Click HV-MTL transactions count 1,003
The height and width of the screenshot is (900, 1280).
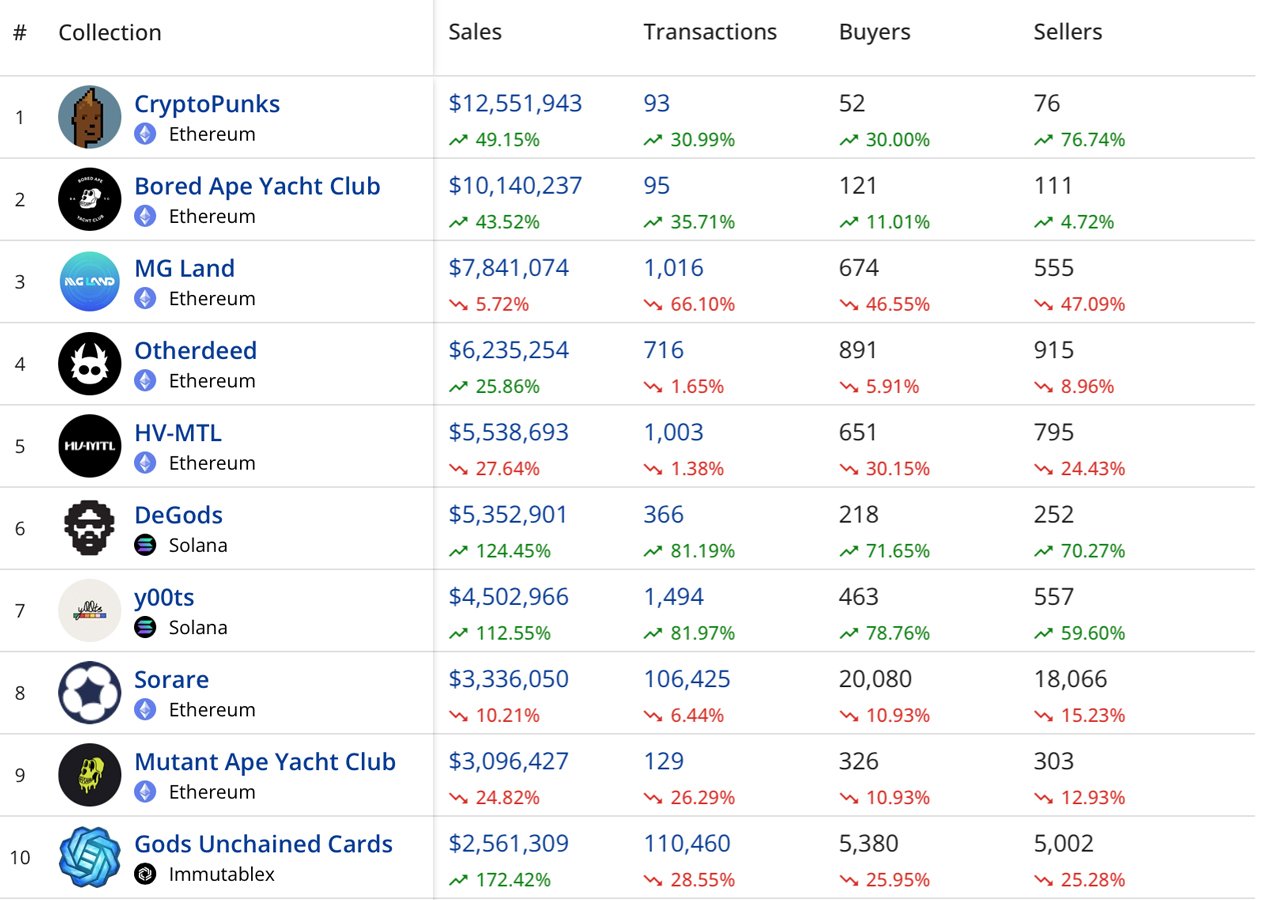pos(674,433)
